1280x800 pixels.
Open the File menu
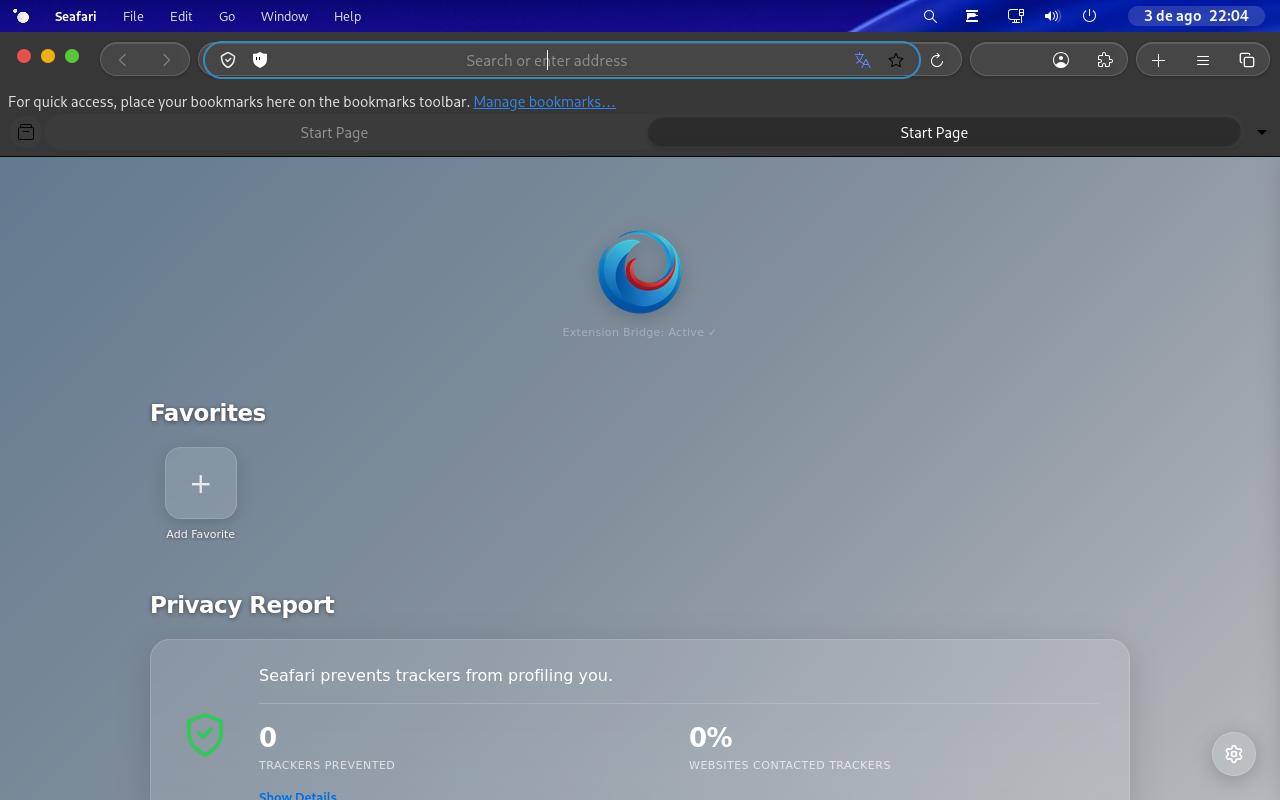[133, 16]
